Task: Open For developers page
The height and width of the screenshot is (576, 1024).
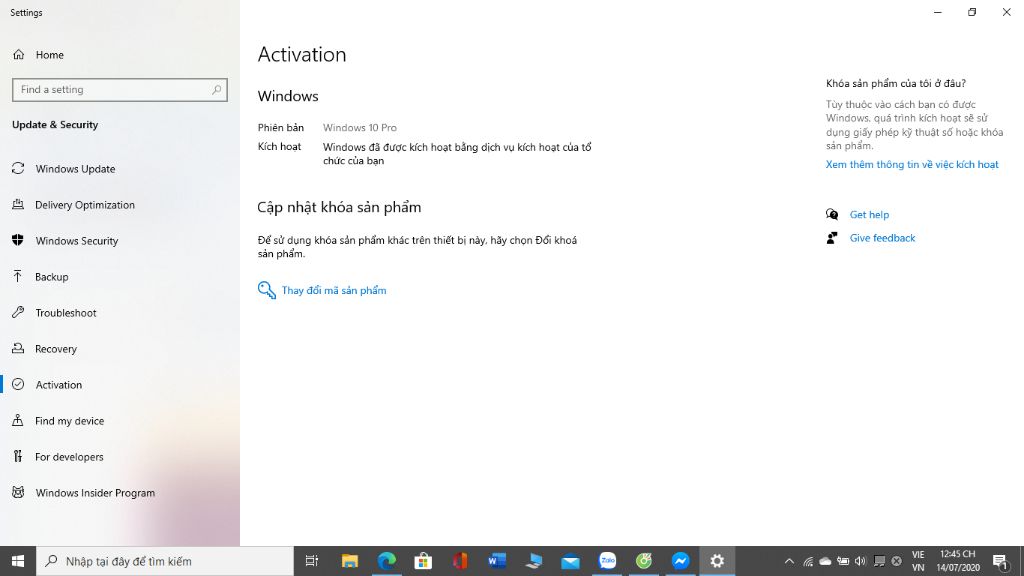Action: 57,456
